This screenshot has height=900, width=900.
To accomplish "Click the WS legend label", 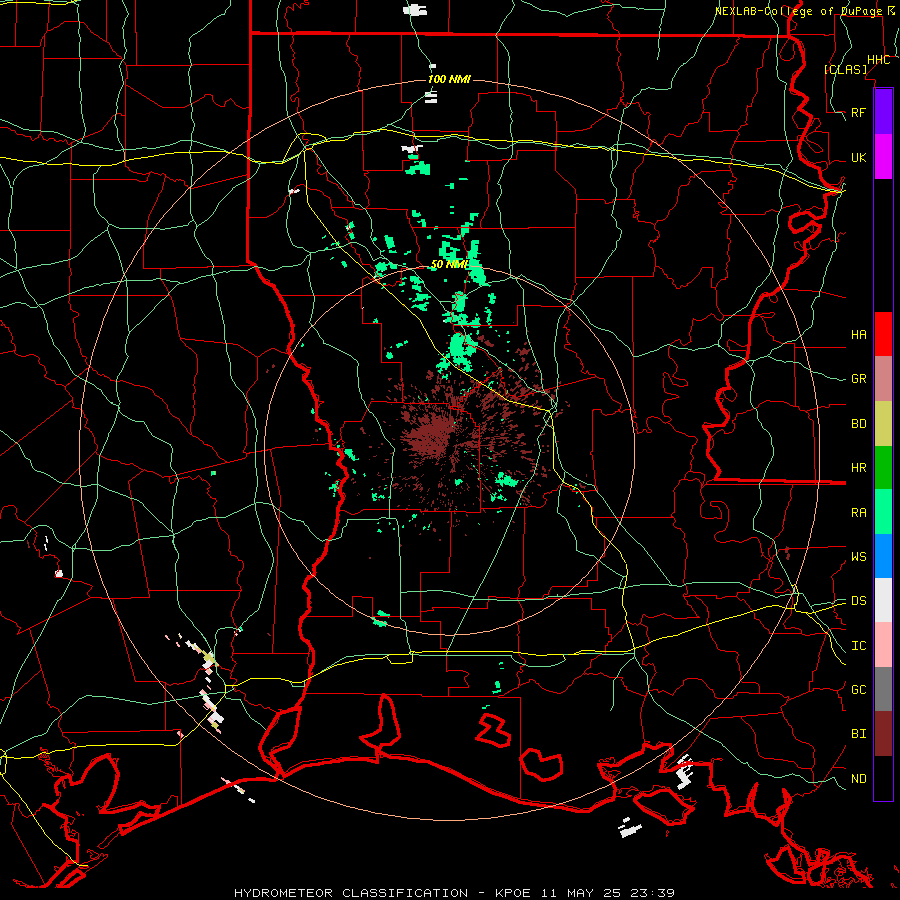I will 859,557.
